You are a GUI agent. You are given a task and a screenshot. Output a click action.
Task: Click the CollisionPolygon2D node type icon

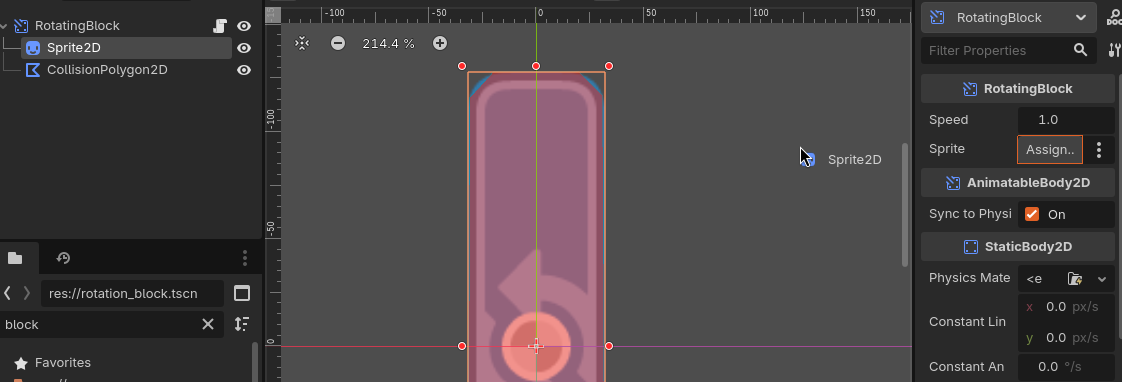point(33,70)
